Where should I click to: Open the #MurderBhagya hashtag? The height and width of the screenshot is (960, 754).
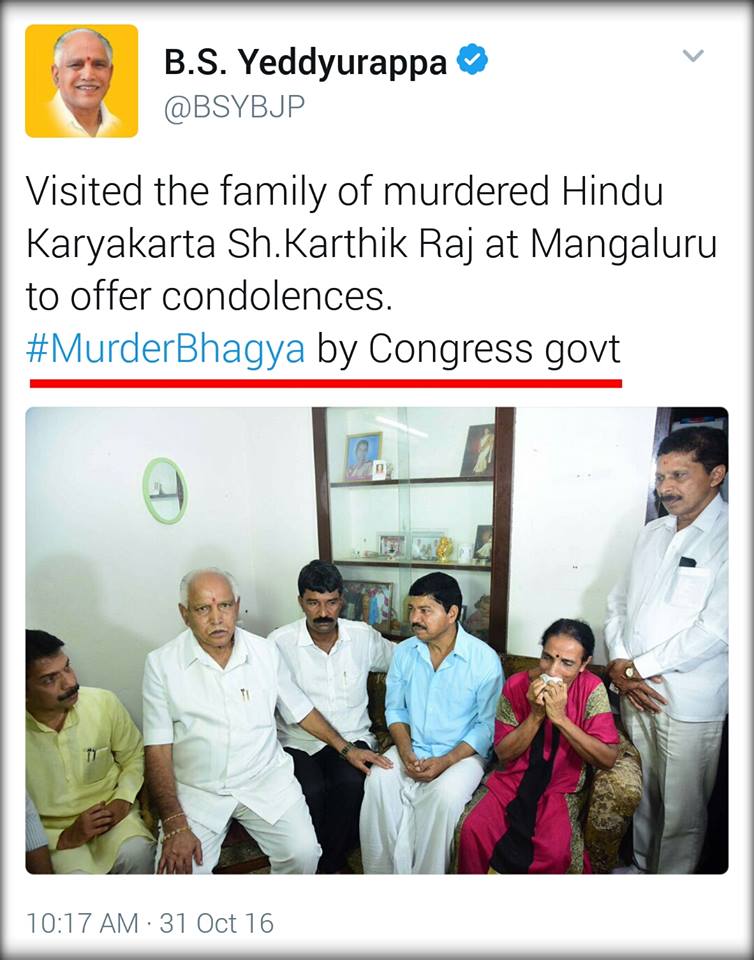pos(165,350)
